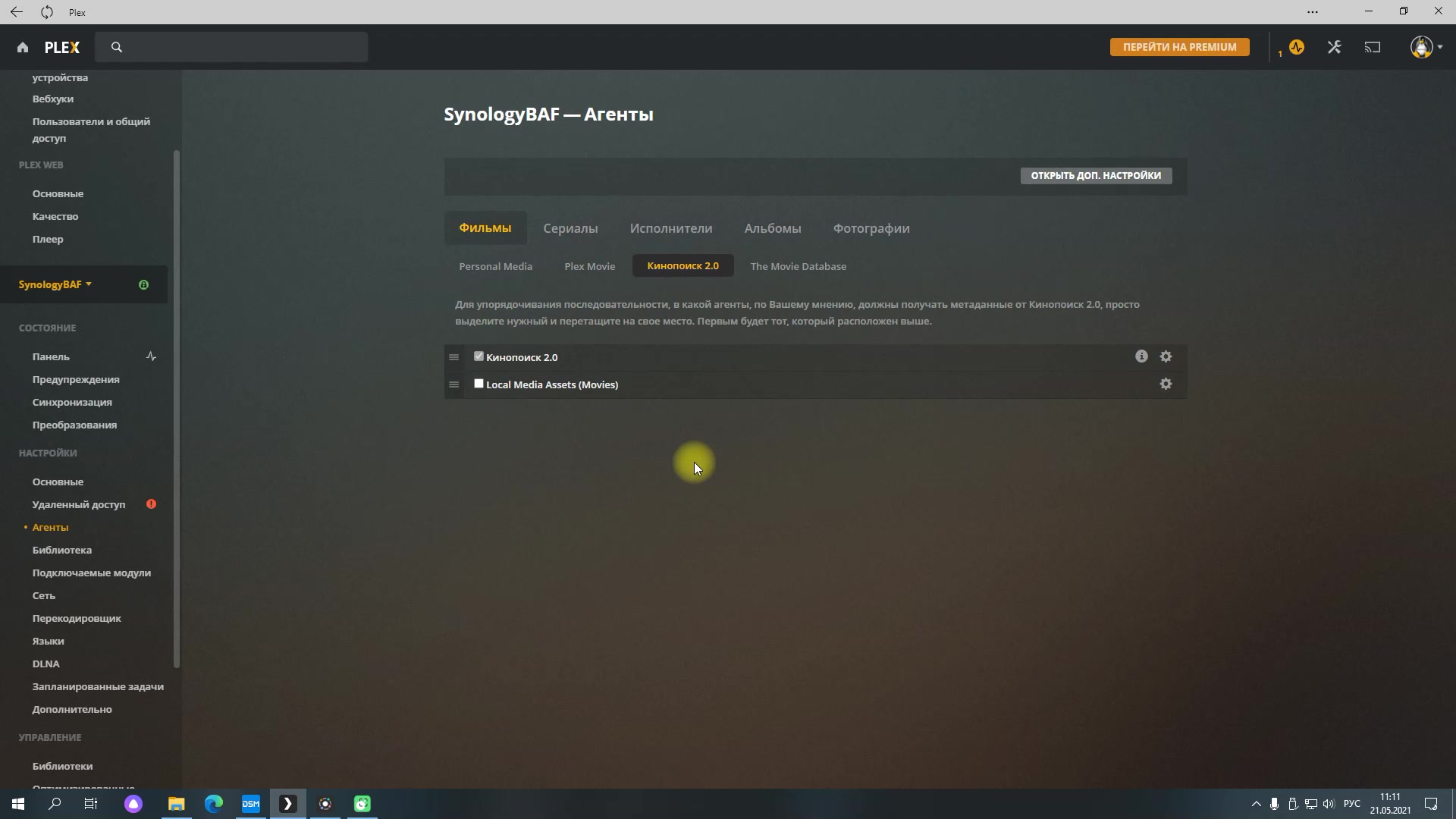Click the activity pulse icon beside Панель
Screen dimensions: 1456x819
[152, 356]
